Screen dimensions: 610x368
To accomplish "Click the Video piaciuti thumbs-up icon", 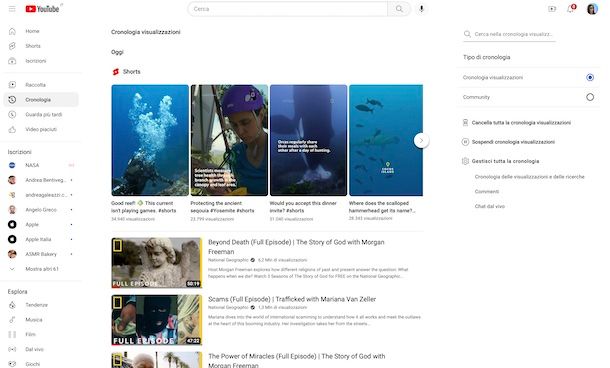I will (x=12, y=129).
